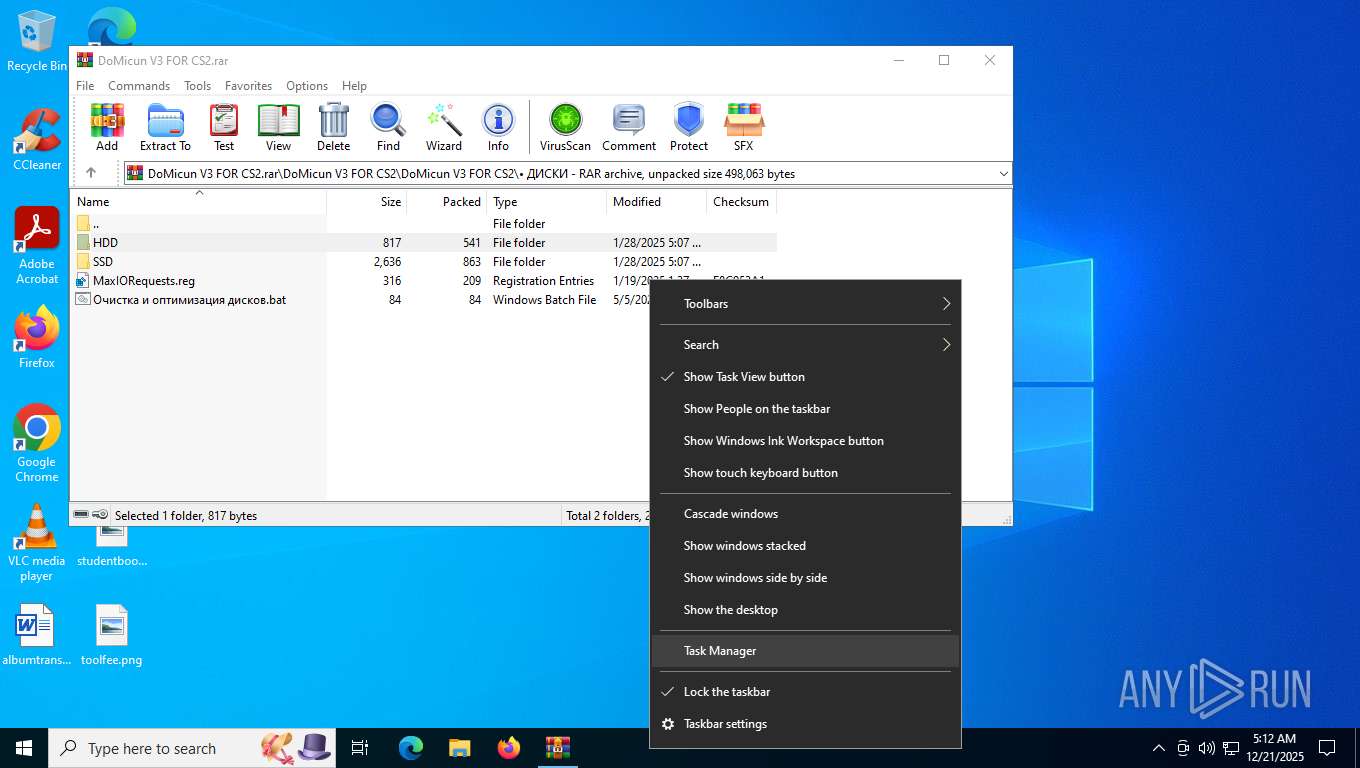The width and height of the screenshot is (1360, 768).
Task: Expand the Search submenu
Action: coord(805,345)
